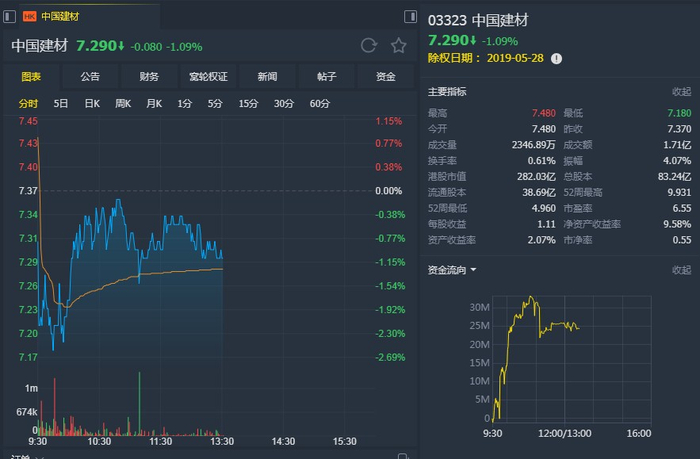Open the 资金流向 dropdown arrow

[473, 270]
